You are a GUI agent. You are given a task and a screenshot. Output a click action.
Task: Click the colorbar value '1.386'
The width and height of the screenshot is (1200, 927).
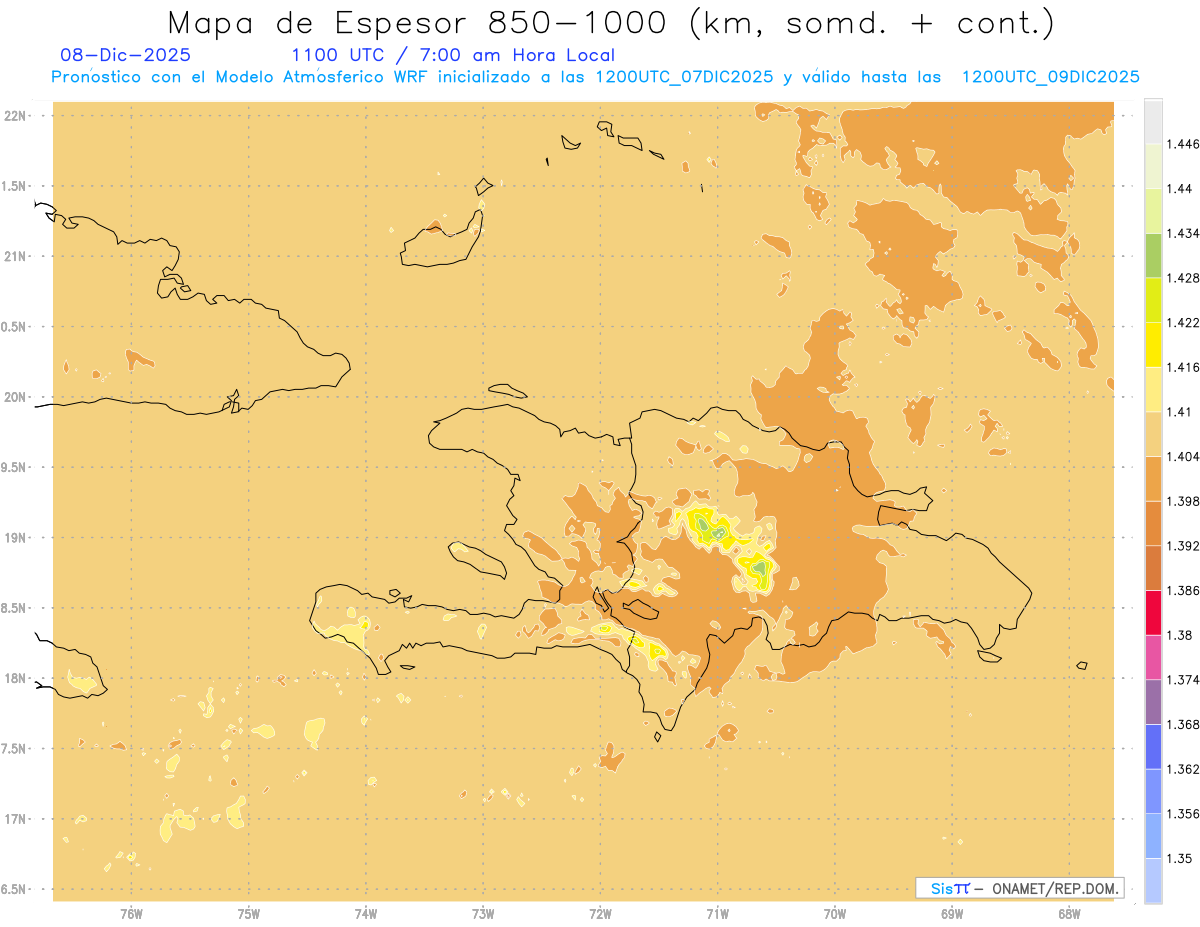1184,591
